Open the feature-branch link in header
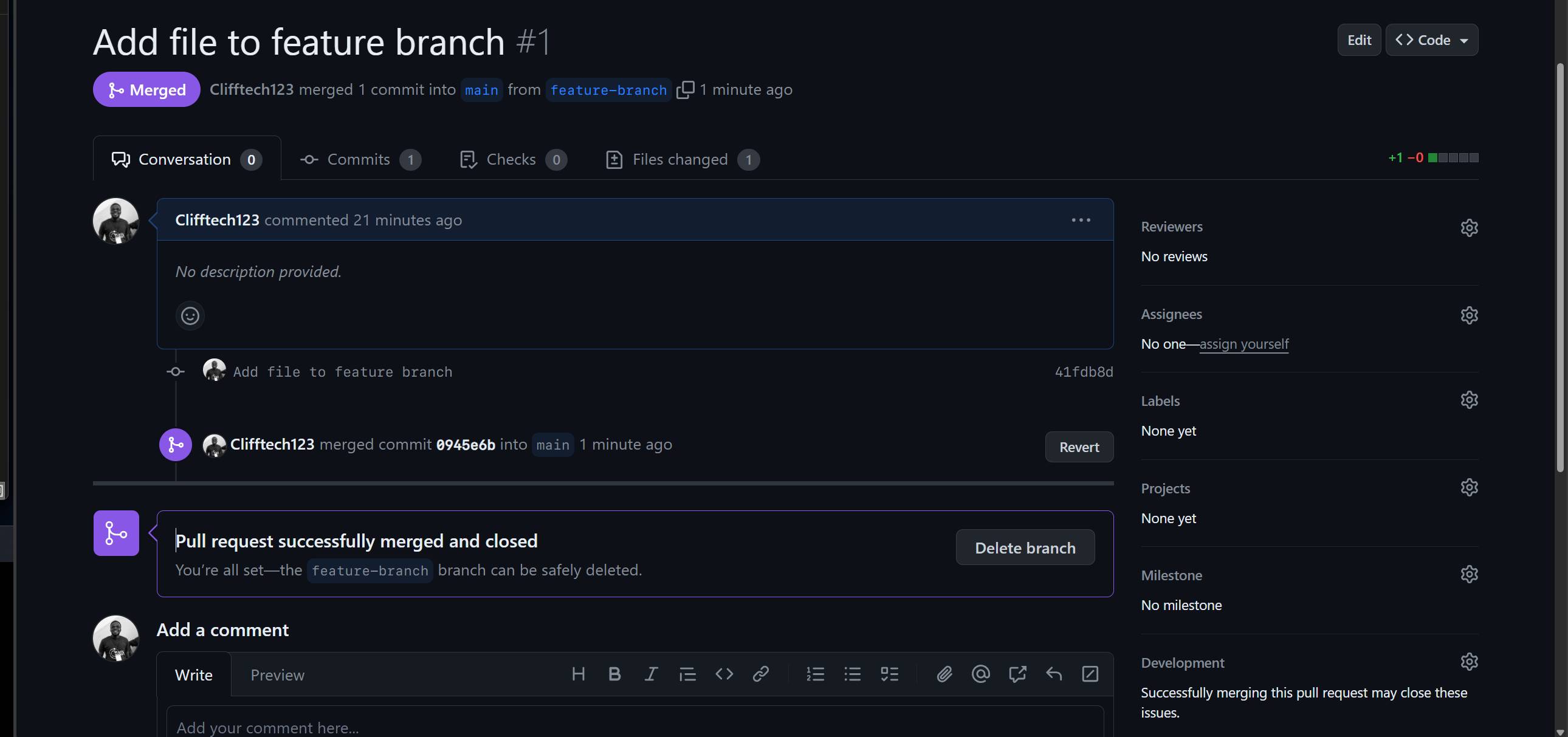This screenshot has height=737, width=1568. 608,90
